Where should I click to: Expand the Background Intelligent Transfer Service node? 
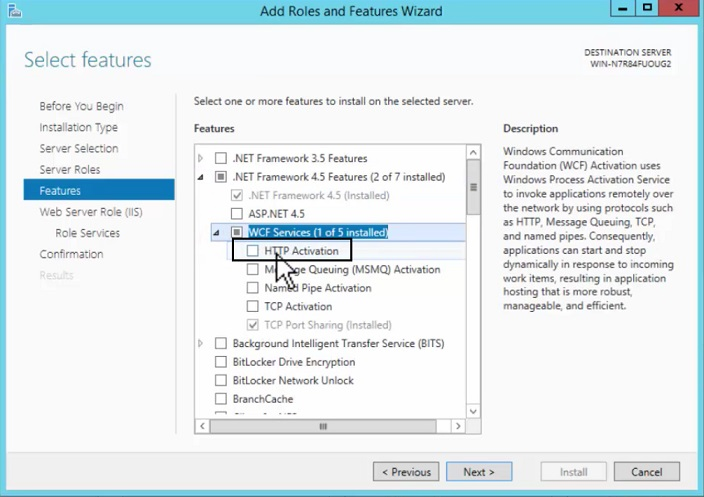201,343
